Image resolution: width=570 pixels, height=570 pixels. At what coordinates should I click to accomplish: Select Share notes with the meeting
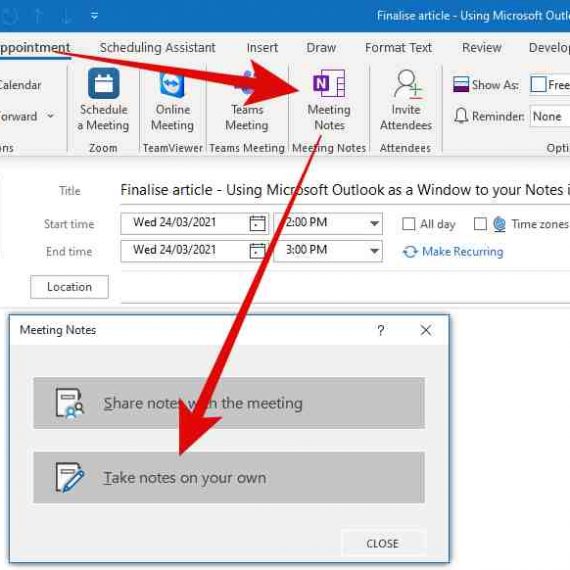coord(229,403)
